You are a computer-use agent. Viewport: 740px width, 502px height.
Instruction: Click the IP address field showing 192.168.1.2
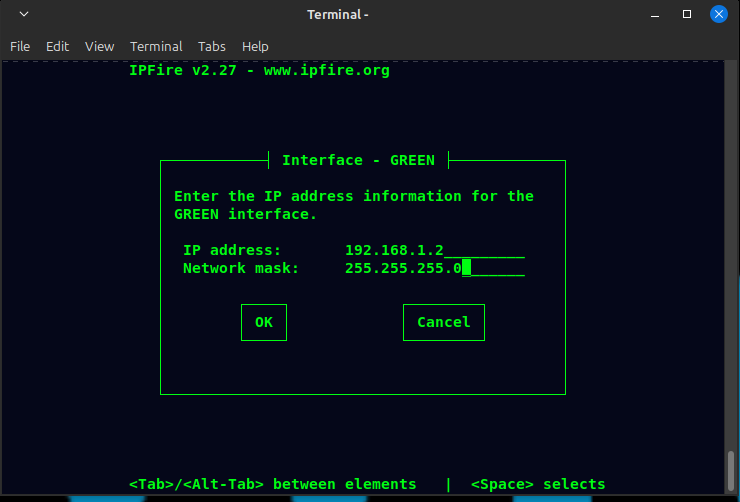(x=434, y=250)
